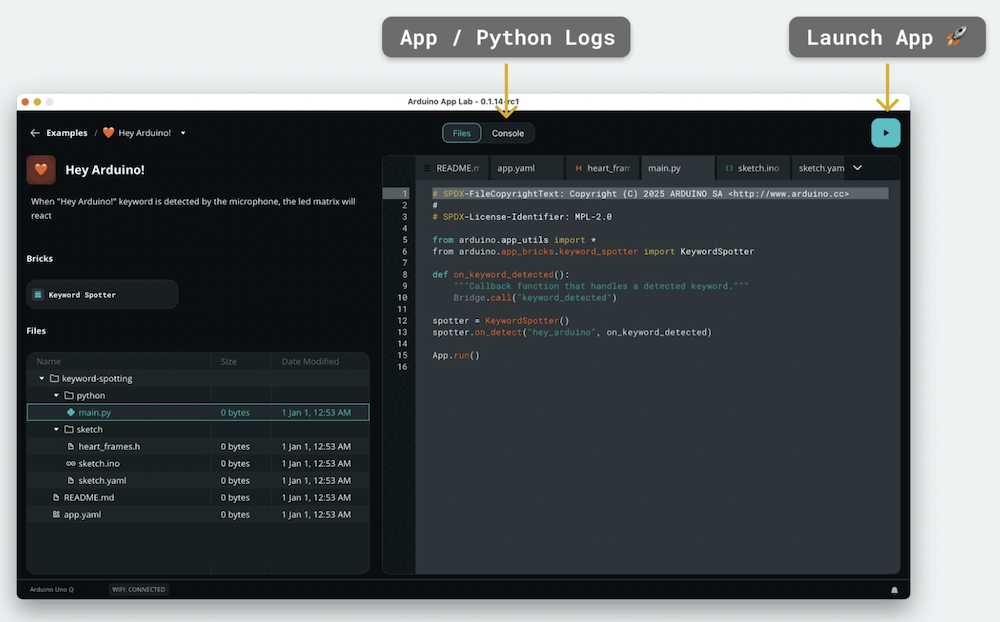Screen dimensions: 1000x622
Task: Open the Hey Arduino! dropdown arrow
Action: (183, 133)
